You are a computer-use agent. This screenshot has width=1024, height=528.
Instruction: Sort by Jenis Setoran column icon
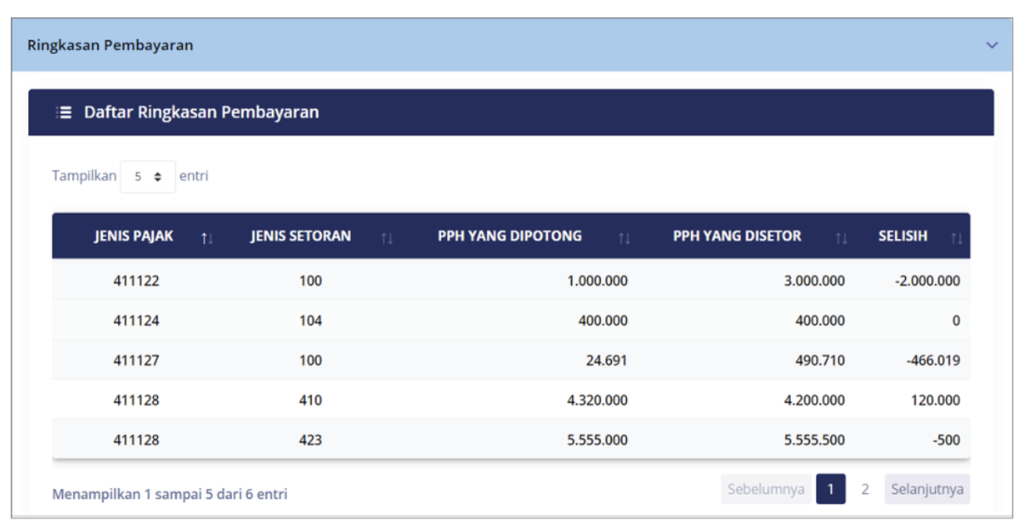pyautogui.click(x=387, y=237)
